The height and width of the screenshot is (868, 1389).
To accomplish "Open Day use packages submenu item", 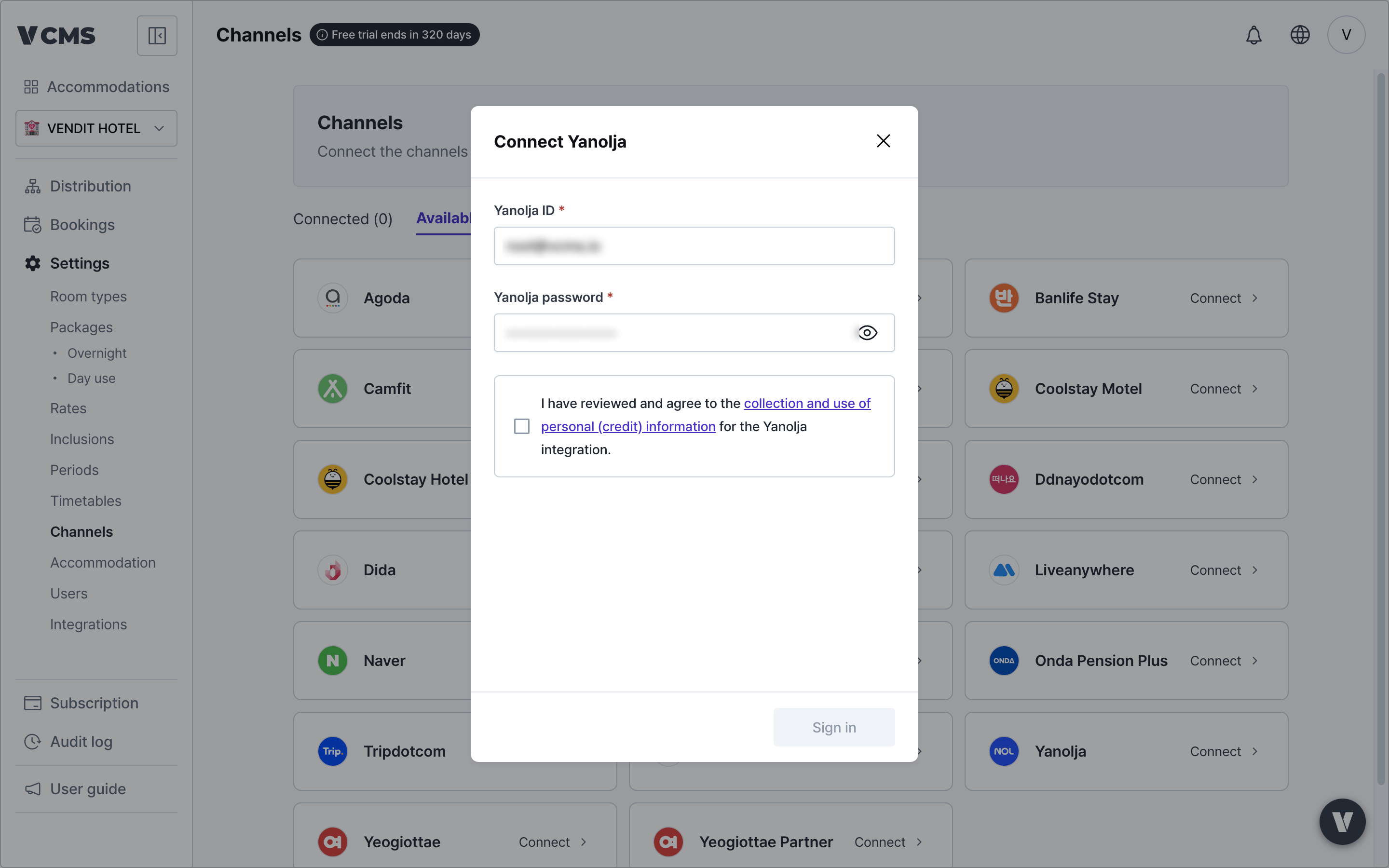I will (91, 379).
